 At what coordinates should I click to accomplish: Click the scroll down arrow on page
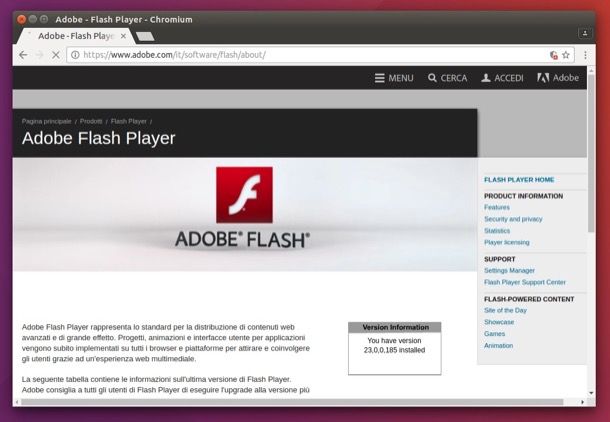pos(591,393)
